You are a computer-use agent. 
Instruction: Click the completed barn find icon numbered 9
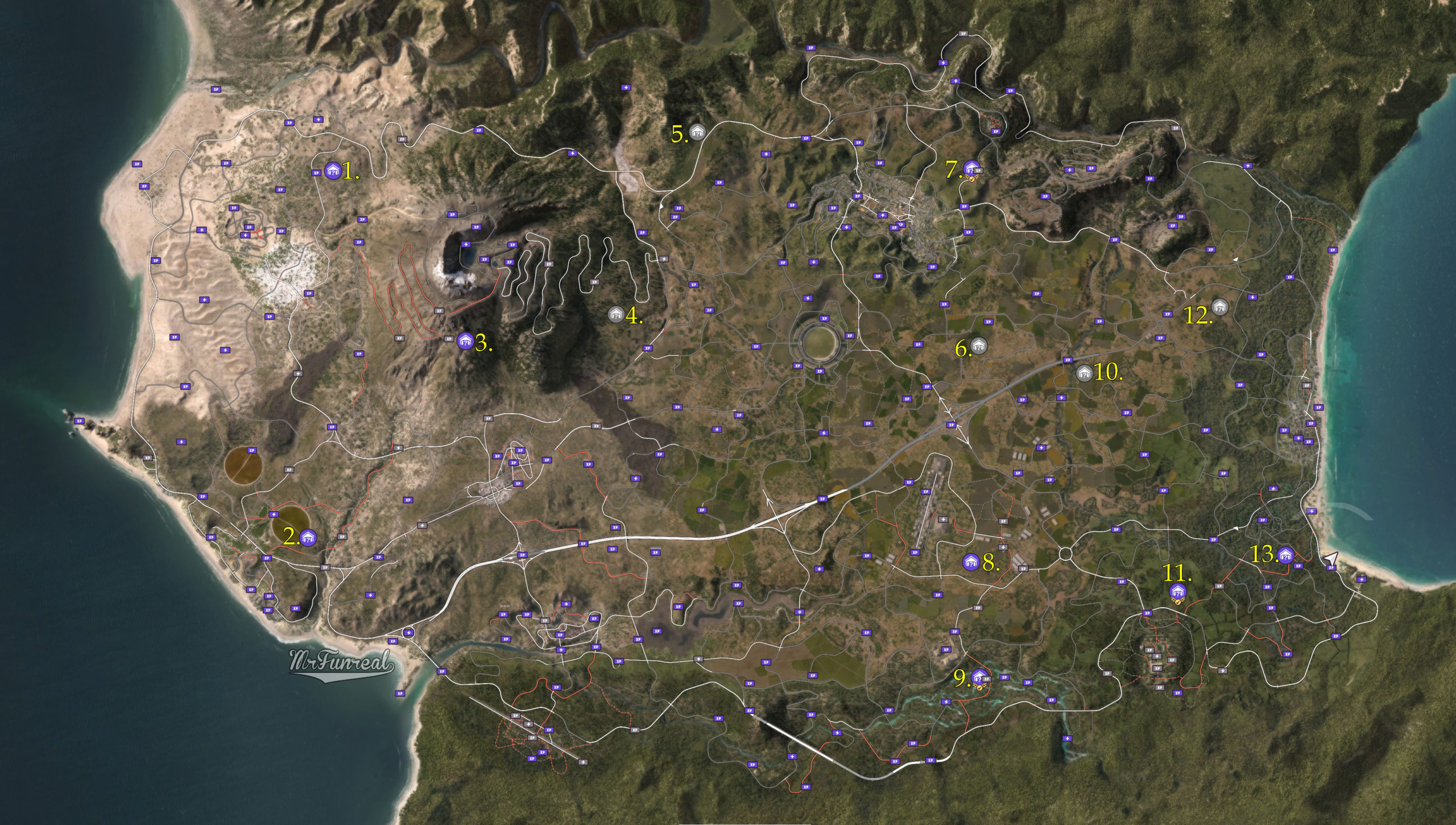coord(978,678)
